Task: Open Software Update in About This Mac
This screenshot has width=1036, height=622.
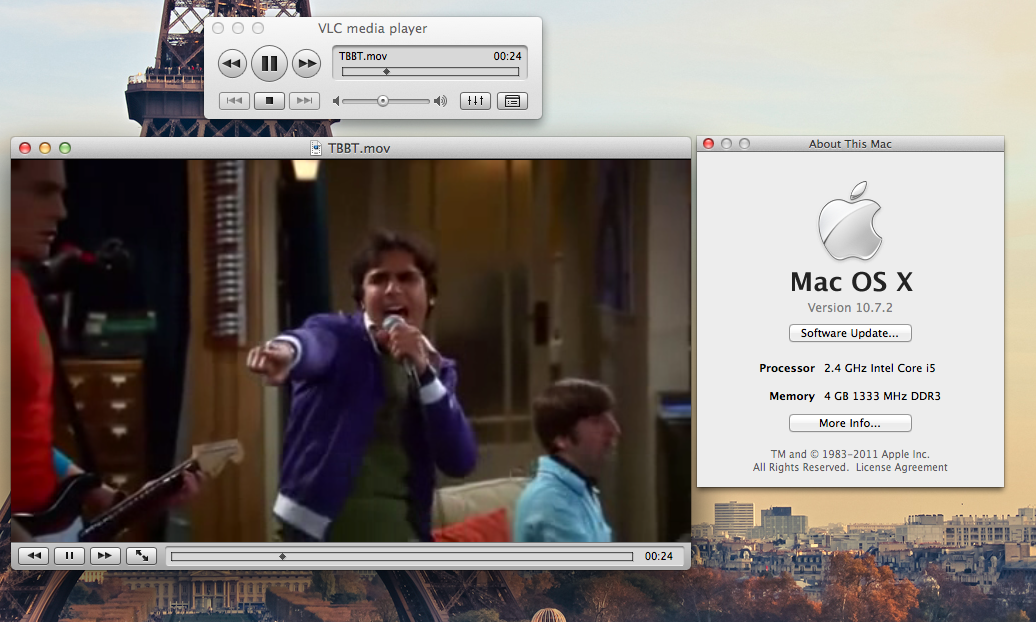Action: [850, 333]
